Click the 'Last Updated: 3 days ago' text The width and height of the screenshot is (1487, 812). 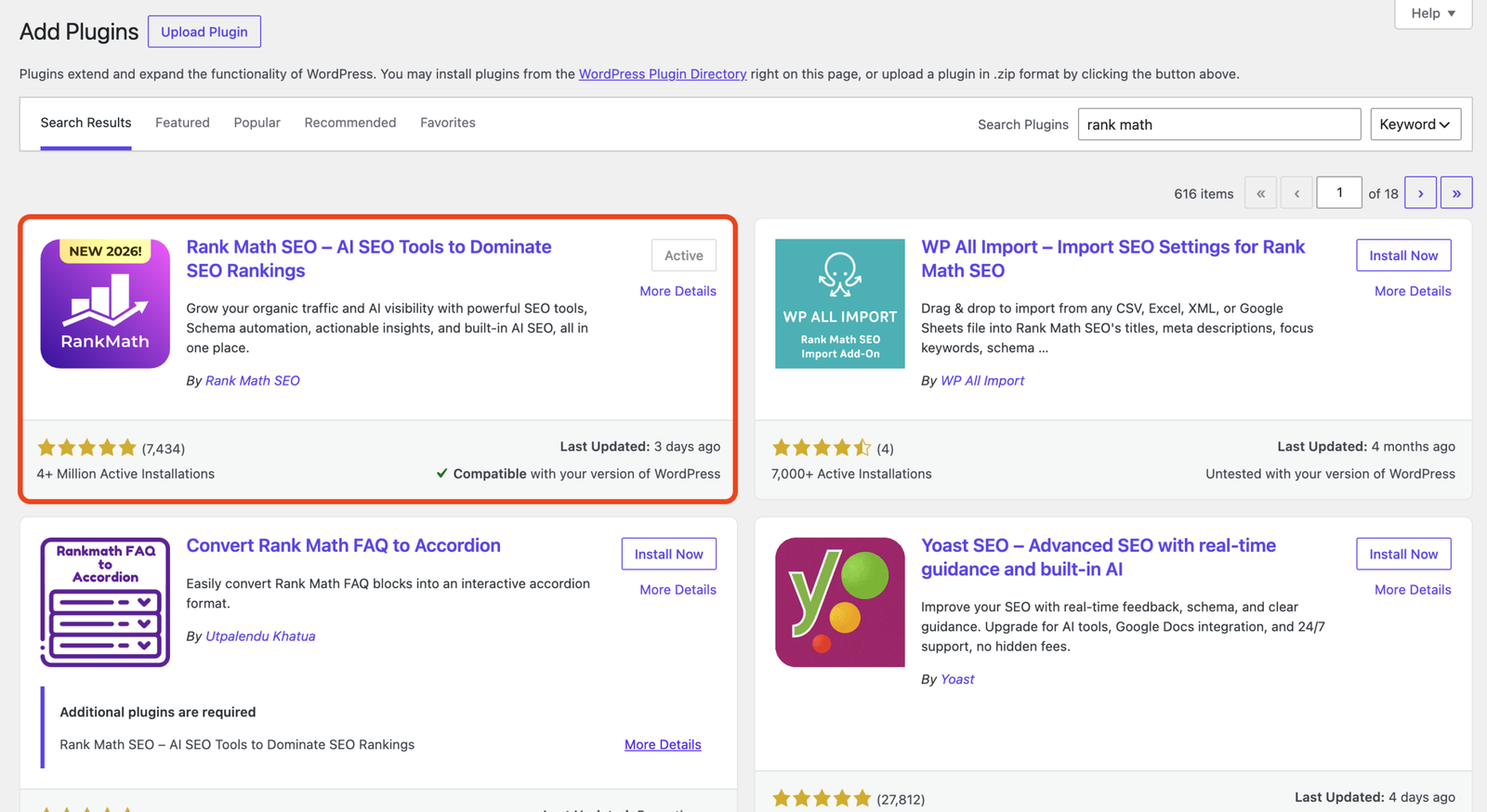pos(640,446)
